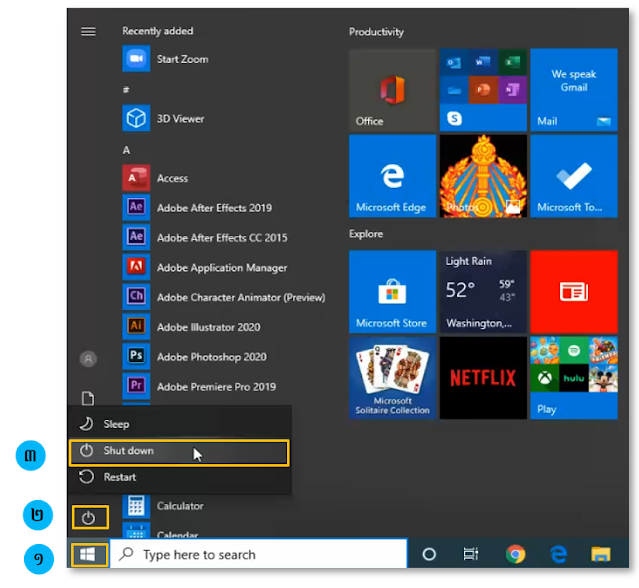Open the Microsoft Store tile
The height and width of the screenshot is (588, 639).
tap(392, 292)
